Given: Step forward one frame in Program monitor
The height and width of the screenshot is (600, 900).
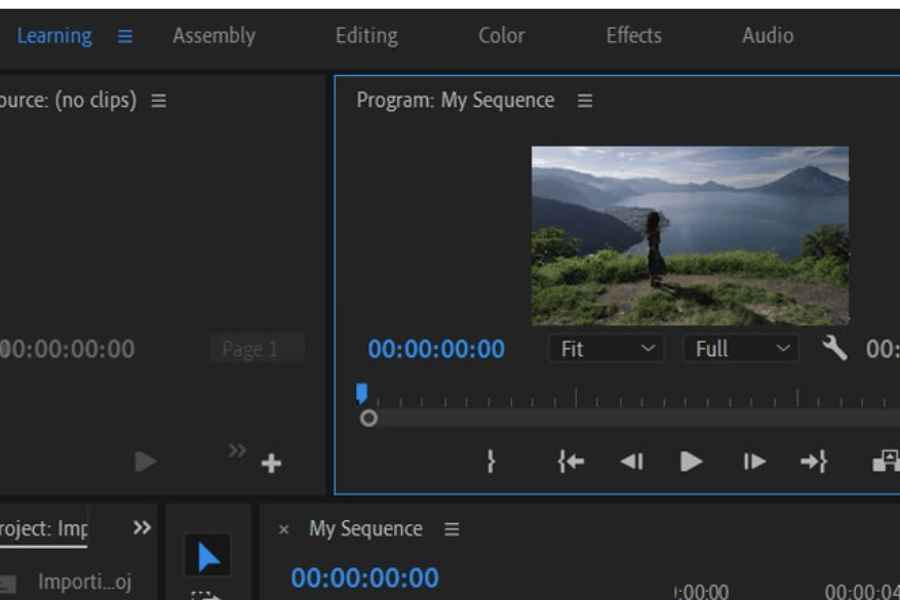Looking at the screenshot, I should [x=754, y=461].
